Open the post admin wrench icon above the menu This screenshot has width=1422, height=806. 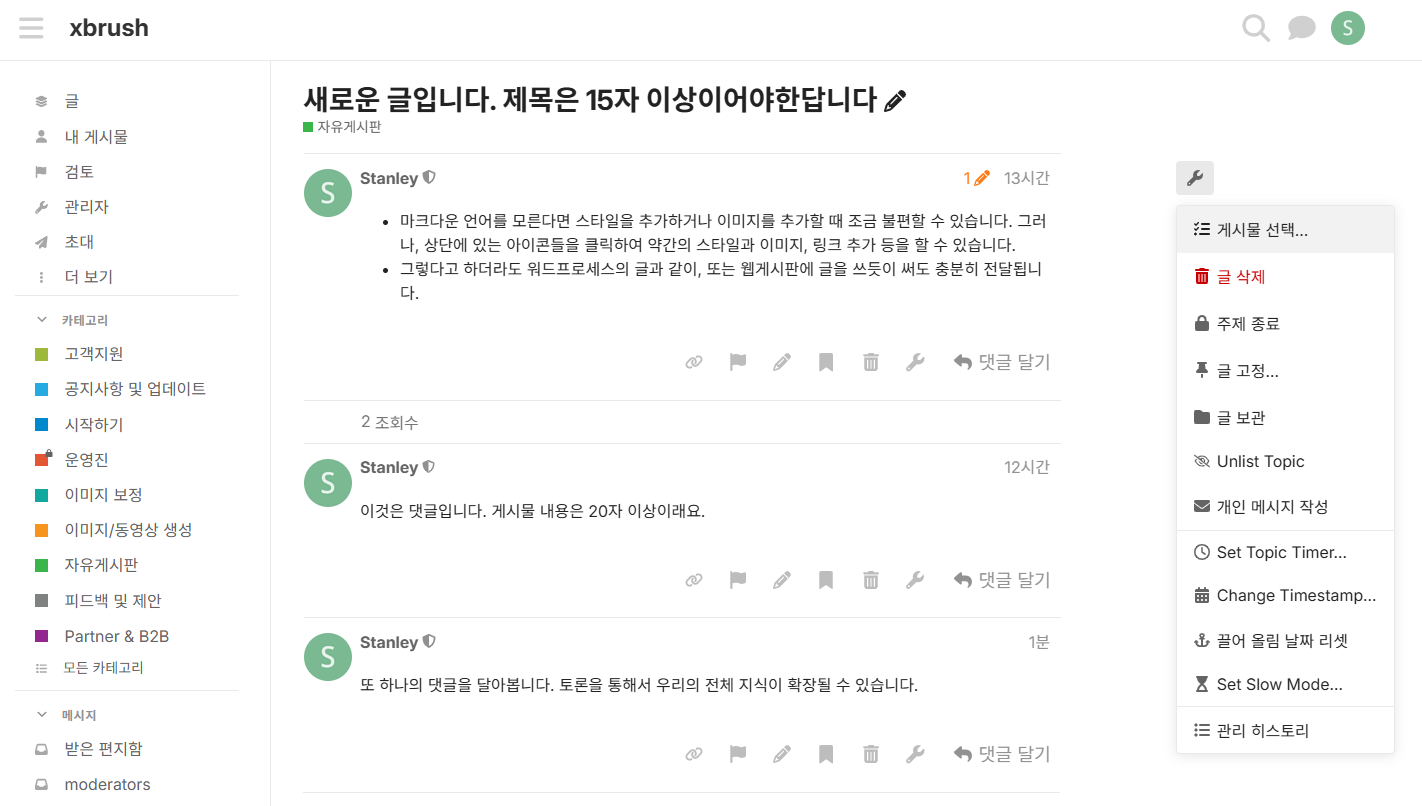tap(1195, 177)
